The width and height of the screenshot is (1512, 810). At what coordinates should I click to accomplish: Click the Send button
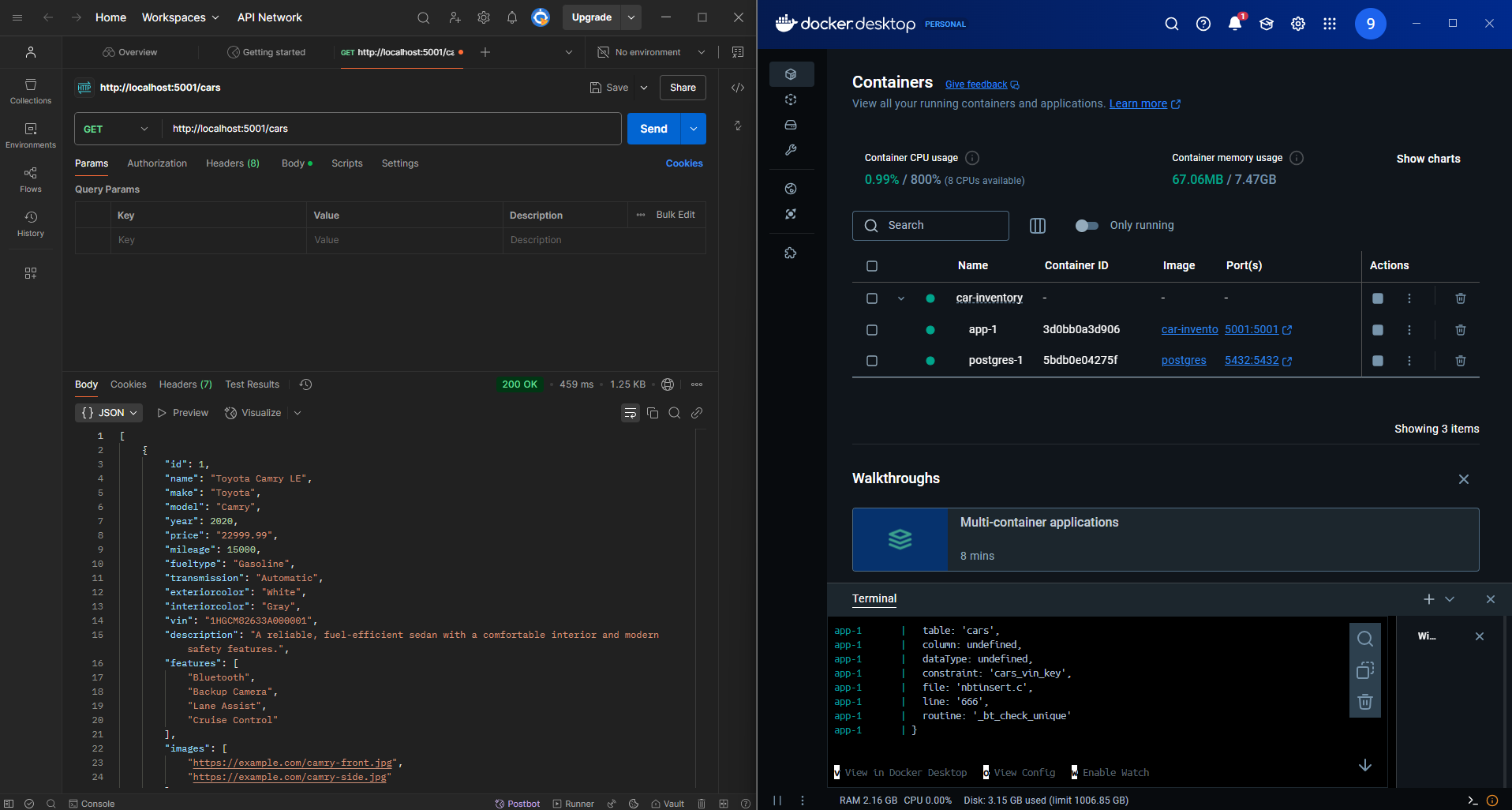653,129
